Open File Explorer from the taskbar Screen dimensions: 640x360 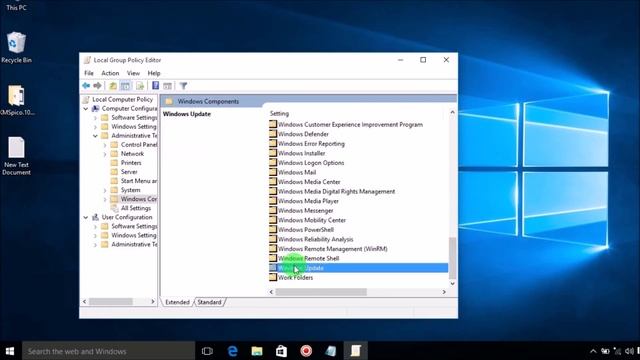point(257,351)
